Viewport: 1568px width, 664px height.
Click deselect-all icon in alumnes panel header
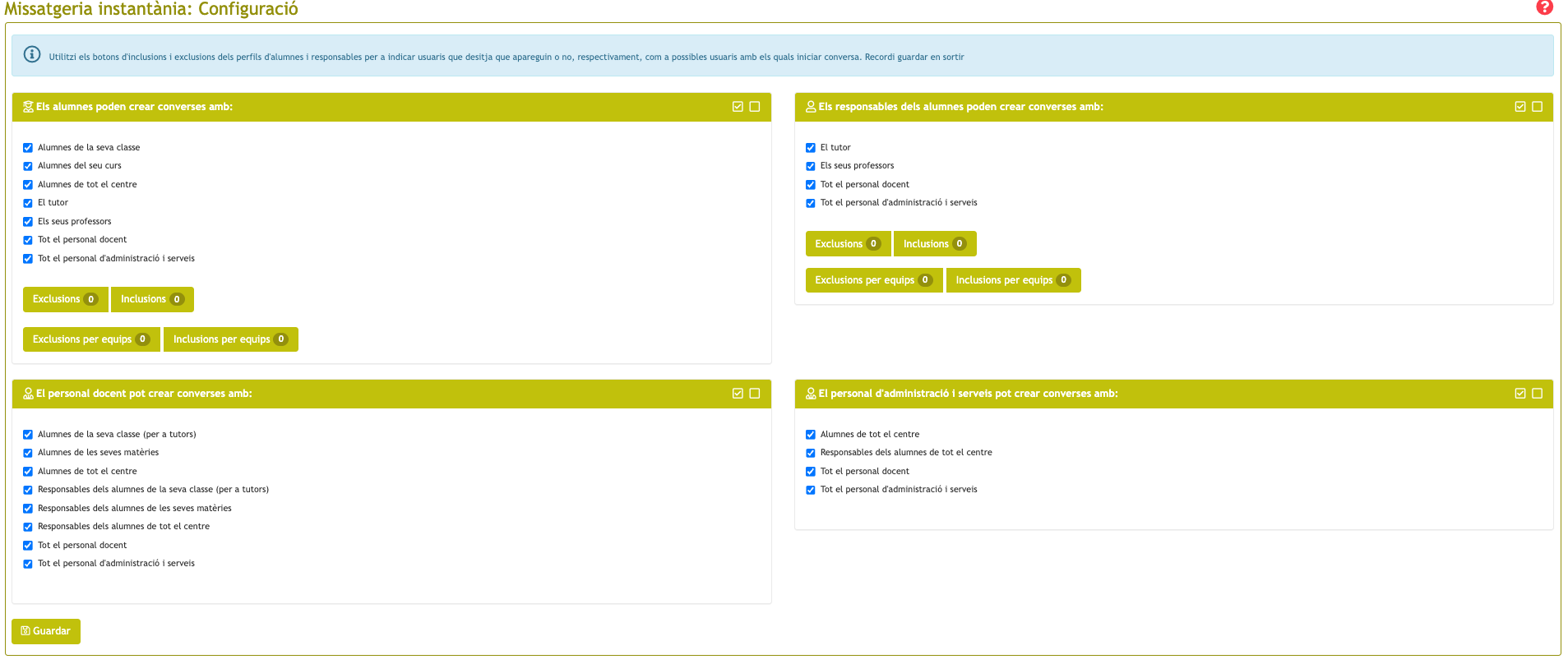tap(755, 107)
